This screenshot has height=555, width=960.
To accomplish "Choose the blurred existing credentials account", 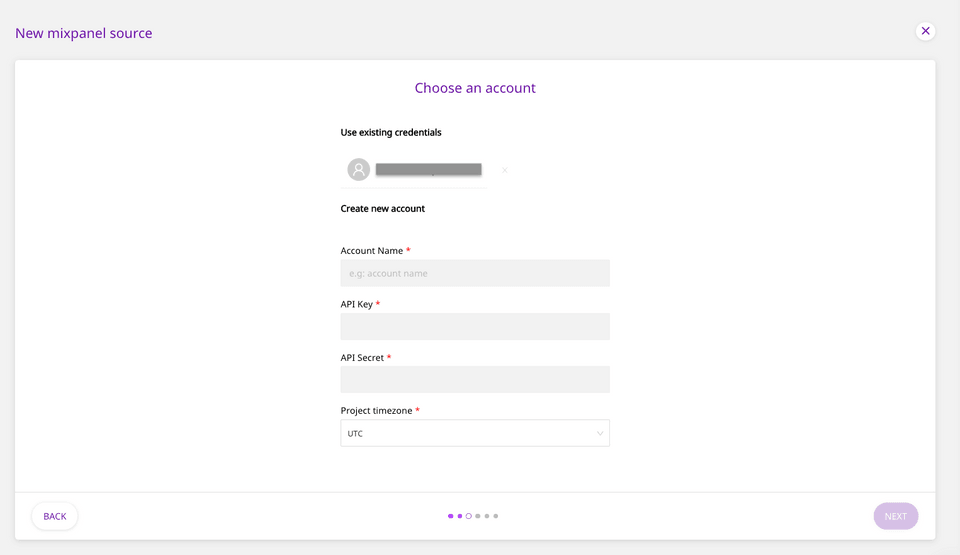I will tap(429, 170).
